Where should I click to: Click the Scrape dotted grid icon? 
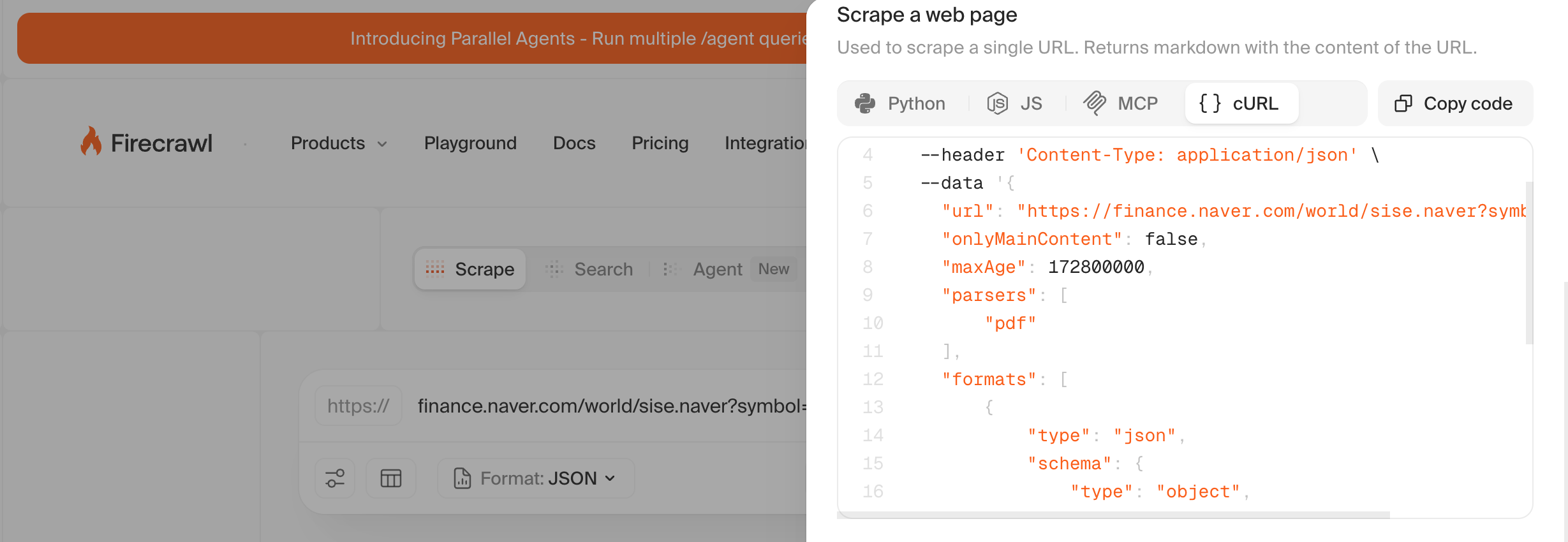point(435,269)
